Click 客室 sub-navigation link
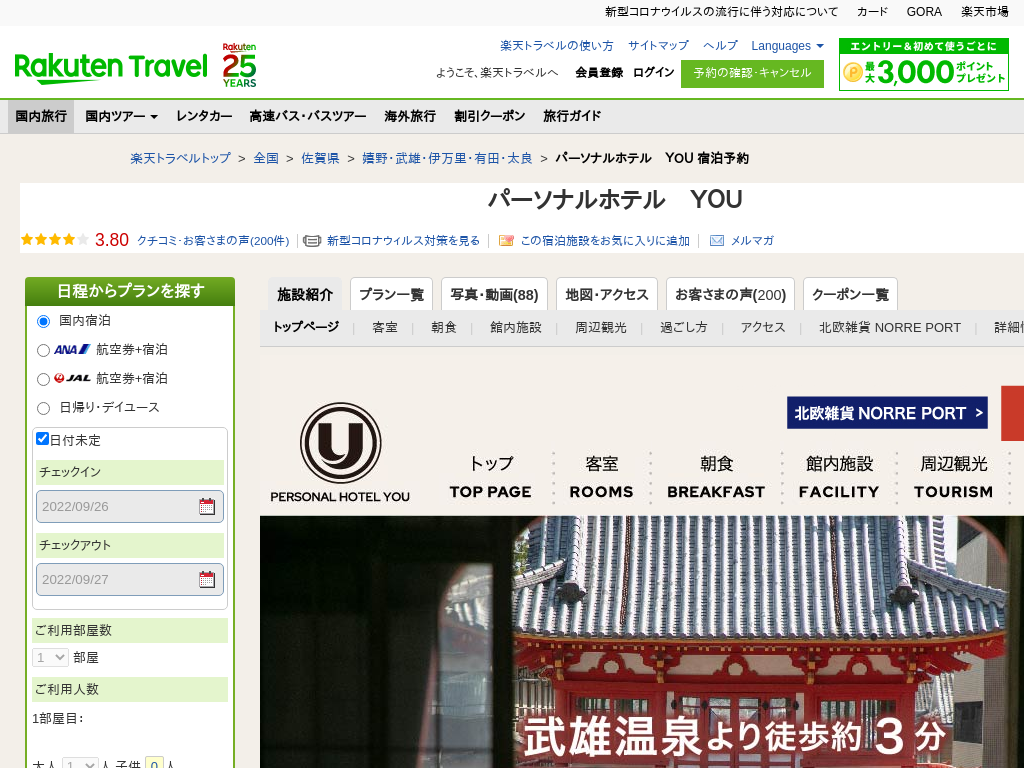 click(x=385, y=327)
